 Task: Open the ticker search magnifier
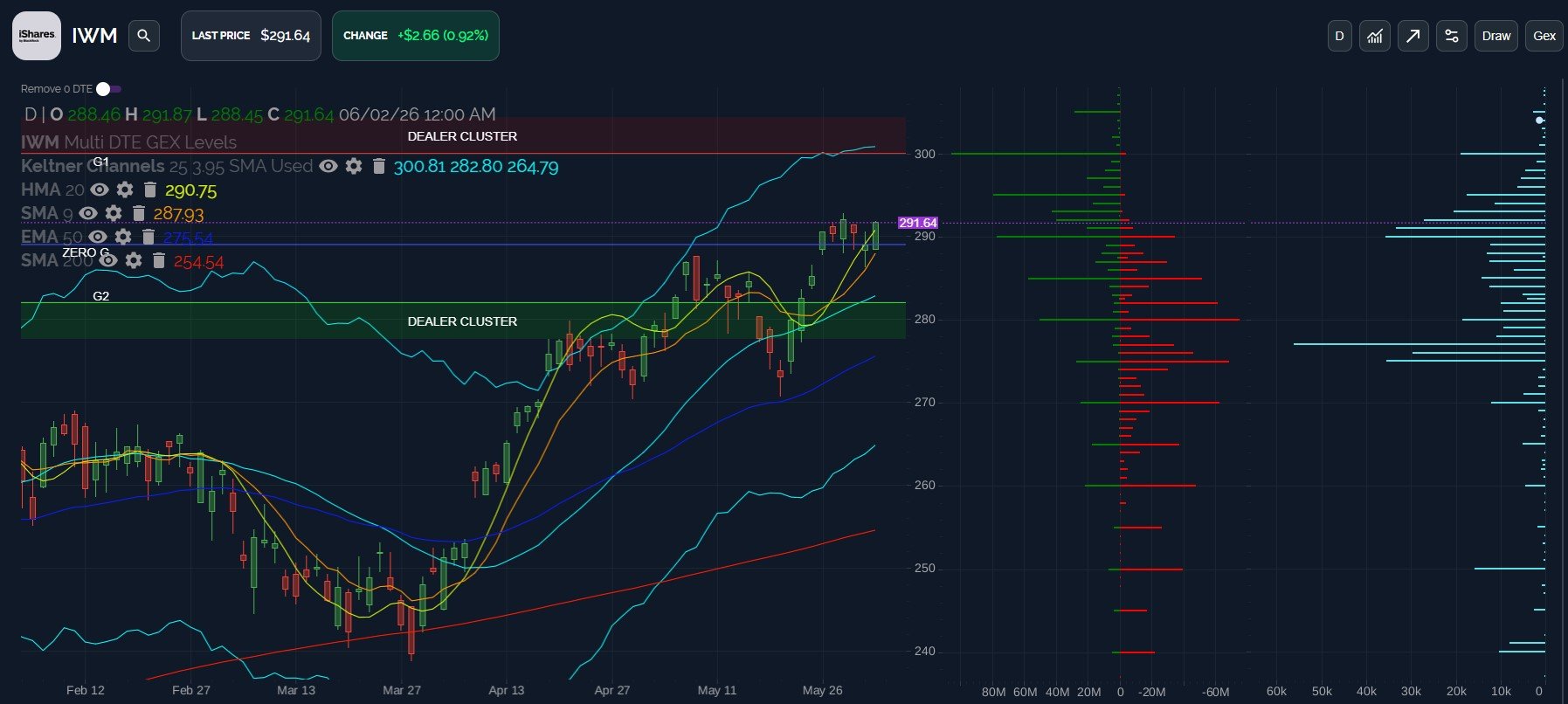pos(144,36)
